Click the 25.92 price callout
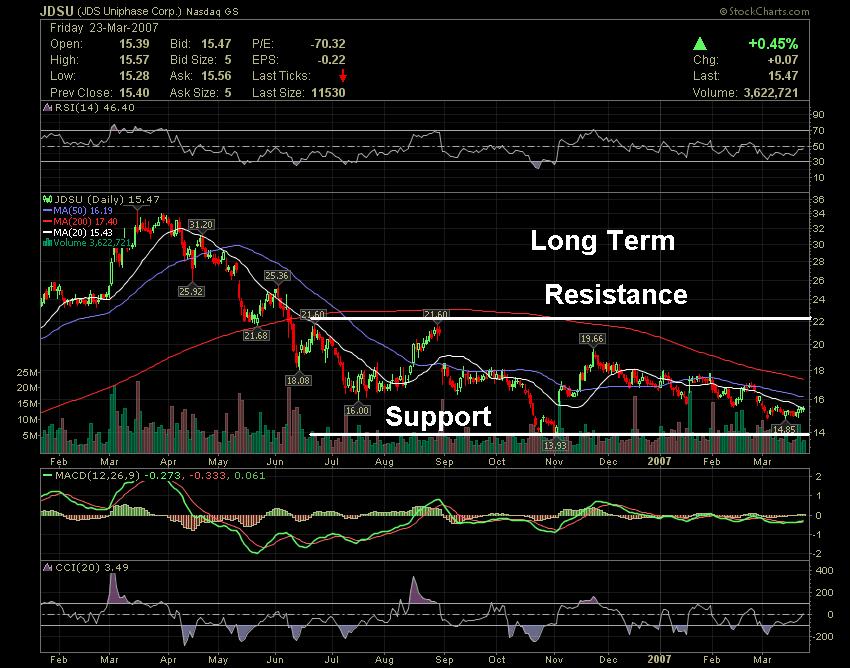Viewport: 850px width, 668px height. (x=191, y=292)
